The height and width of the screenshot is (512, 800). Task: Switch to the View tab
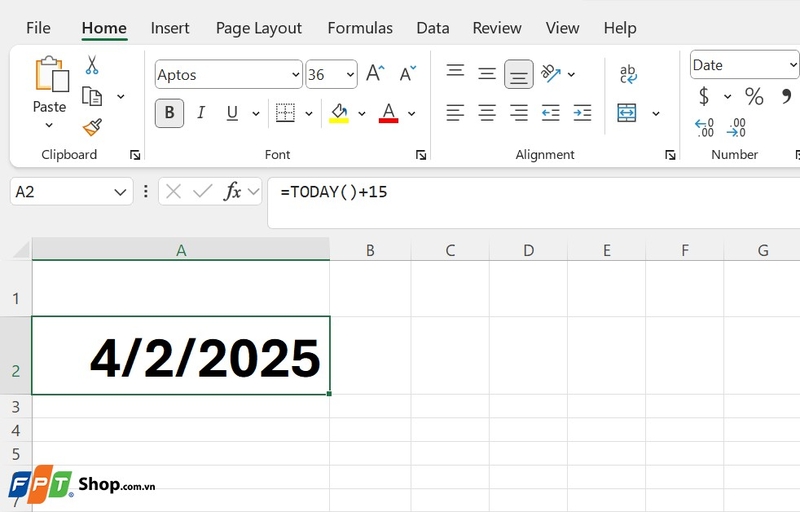coord(562,28)
